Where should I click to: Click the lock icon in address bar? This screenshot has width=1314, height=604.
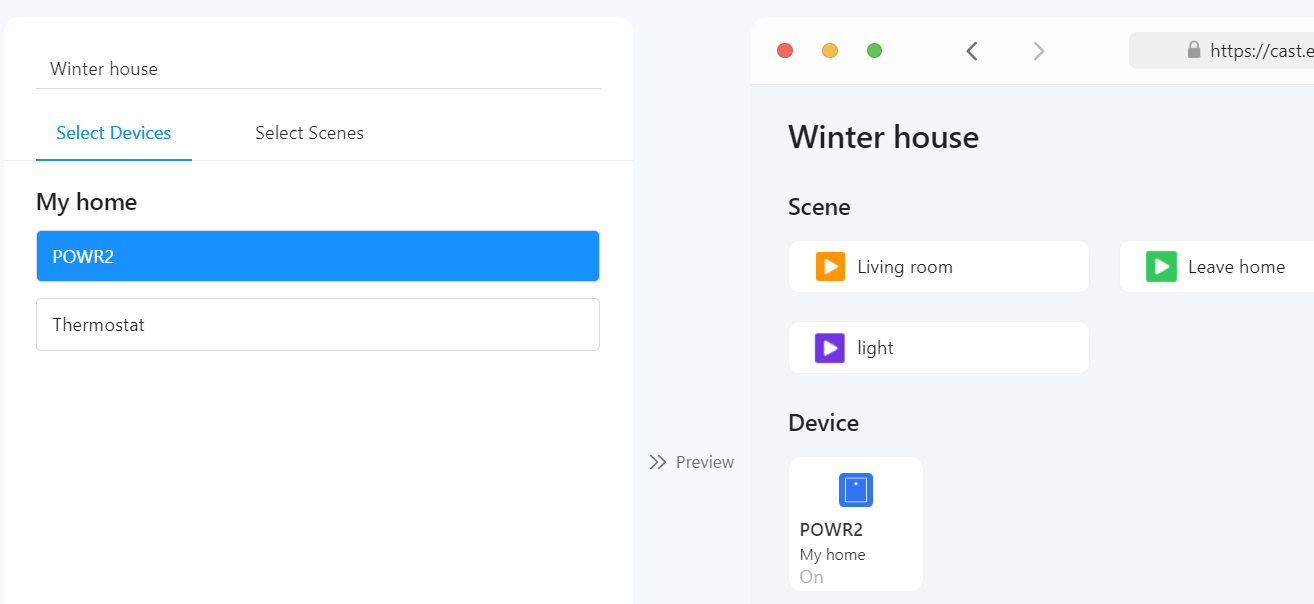point(1193,50)
